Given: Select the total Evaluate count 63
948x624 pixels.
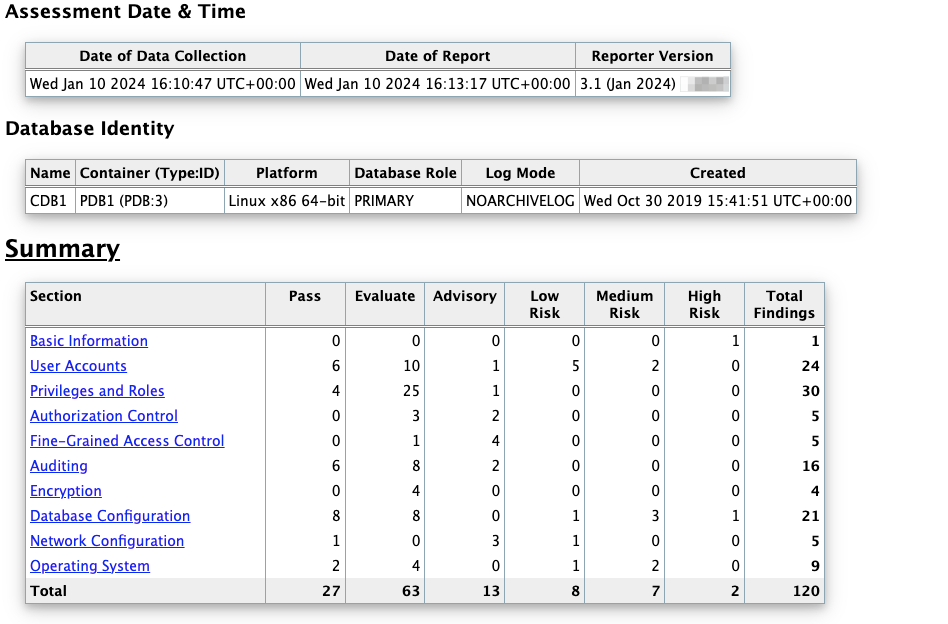Looking at the screenshot, I should 411,591.
